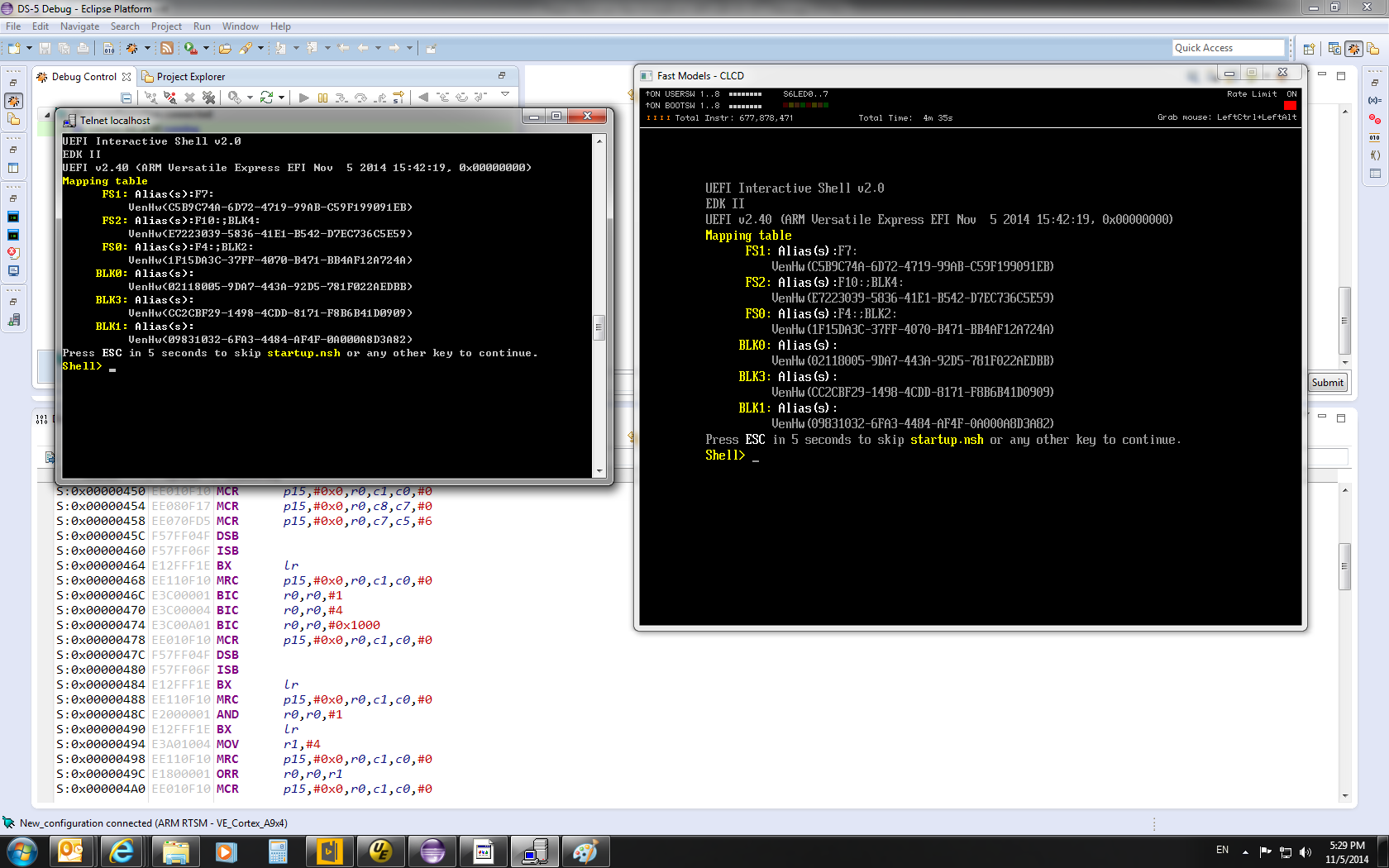The image size is (1389, 868).
Task: Open Internet Explorer from the taskbar
Action: tap(122, 851)
